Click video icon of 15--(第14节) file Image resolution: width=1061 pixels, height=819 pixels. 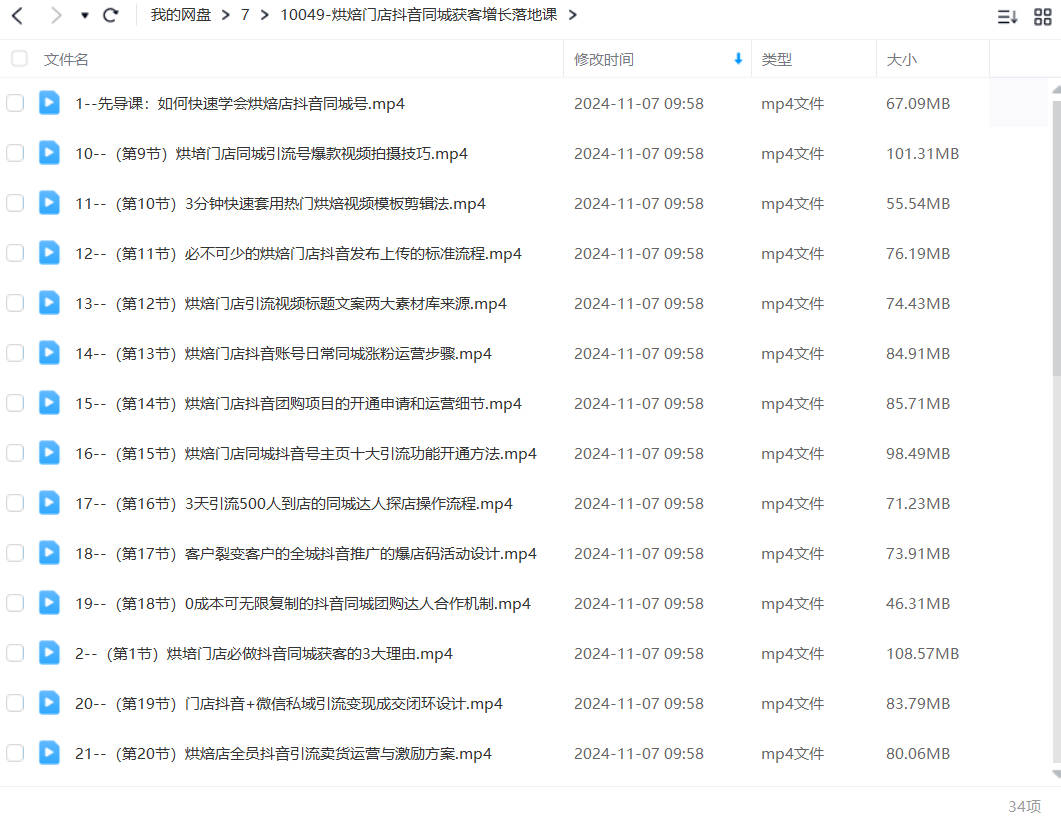click(x=49, y=403)
